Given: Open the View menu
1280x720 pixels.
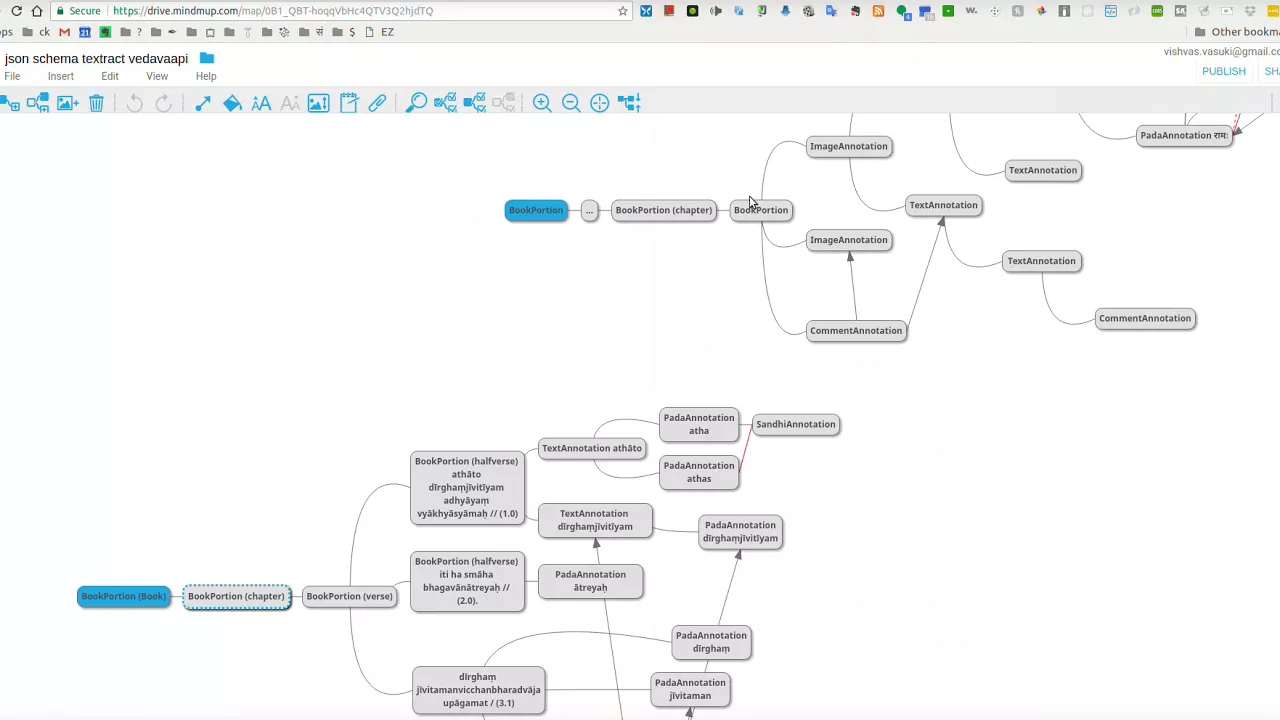Looking at the screenshot, I should coord(157,76).
